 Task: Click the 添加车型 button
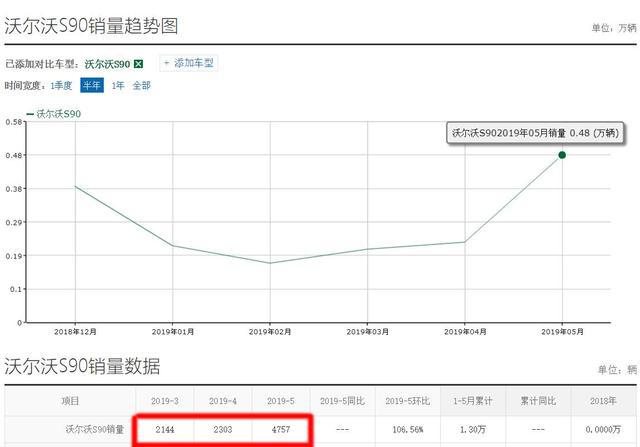(x=189, y=63)
